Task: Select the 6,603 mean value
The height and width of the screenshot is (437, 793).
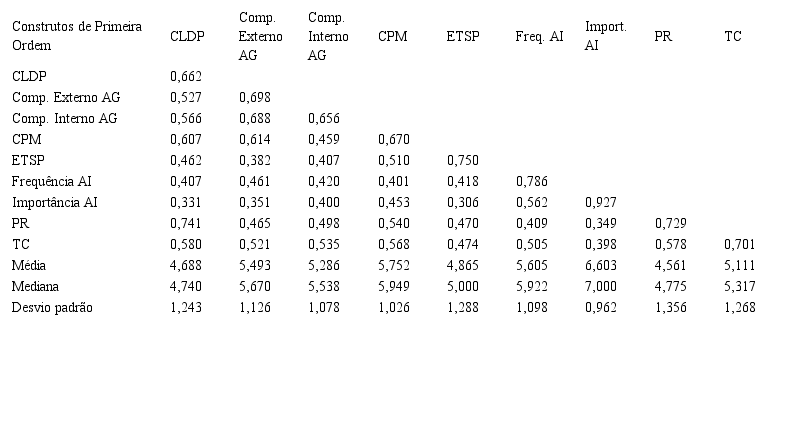Action: tap(601, 265)
